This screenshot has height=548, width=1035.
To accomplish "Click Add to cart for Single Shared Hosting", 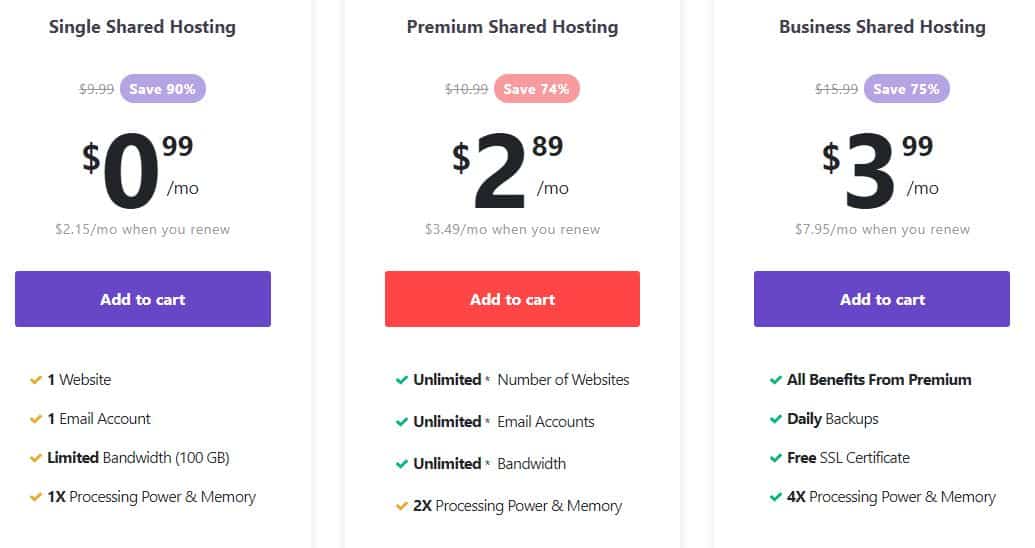I will pyautogui.click(x=143, y=299).
